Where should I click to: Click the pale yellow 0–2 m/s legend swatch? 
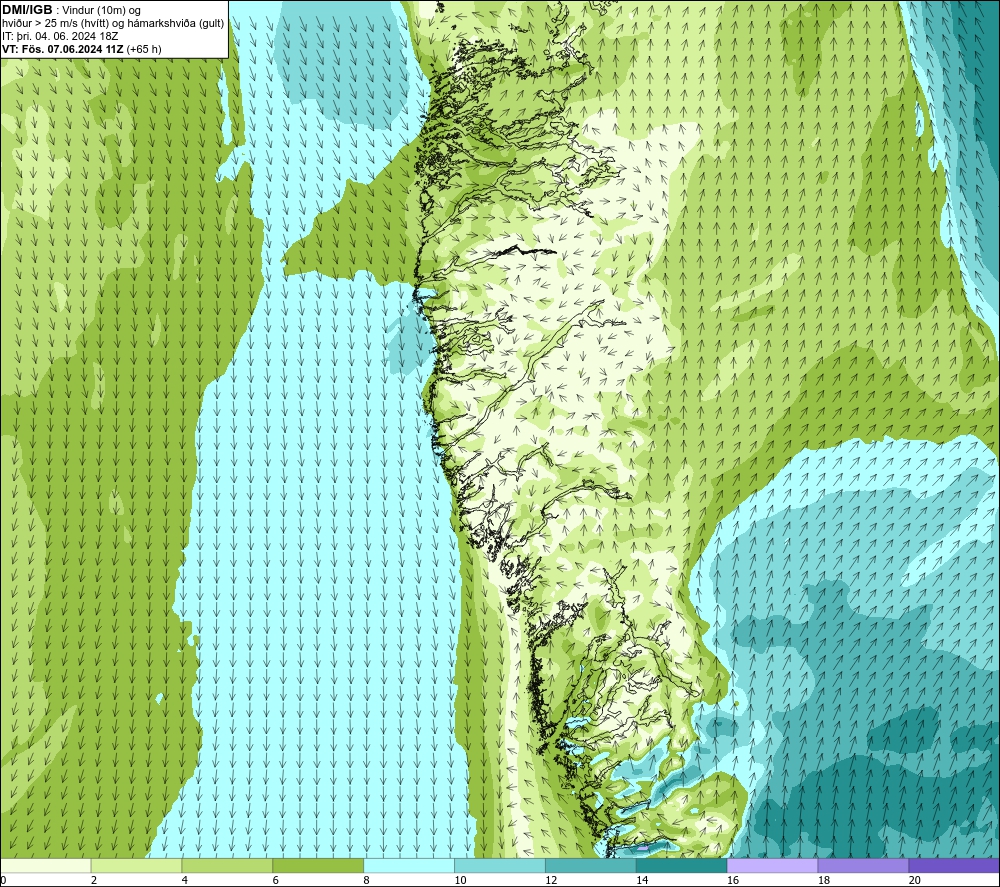[x=46, y=865]
